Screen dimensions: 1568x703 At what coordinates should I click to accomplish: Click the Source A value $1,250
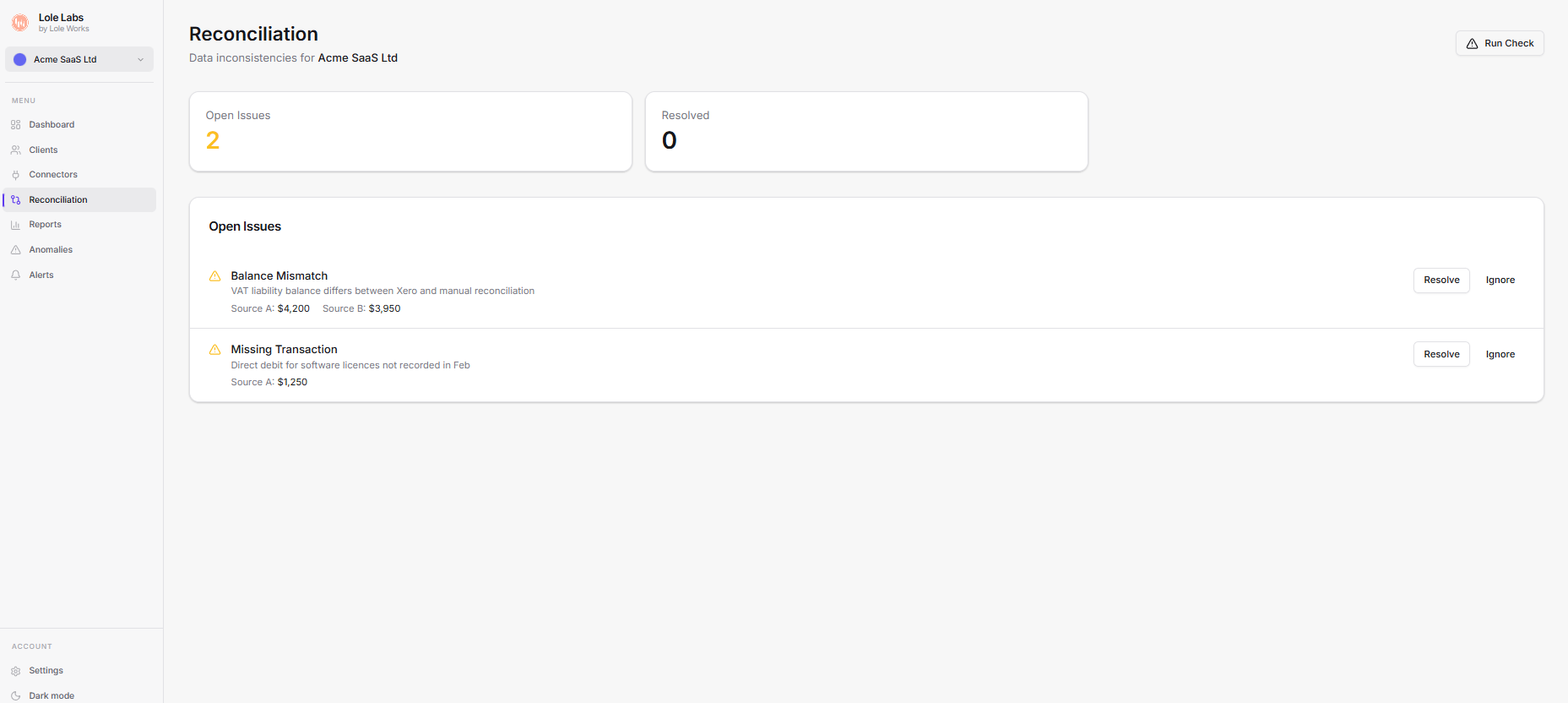[x=292, y=383]
